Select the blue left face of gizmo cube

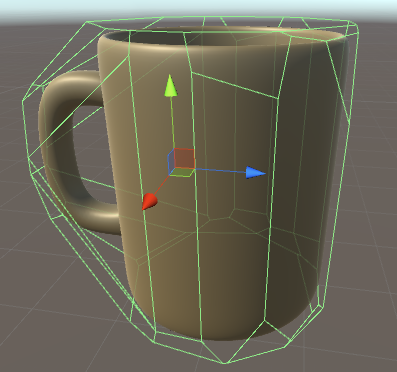coord(171,162)
